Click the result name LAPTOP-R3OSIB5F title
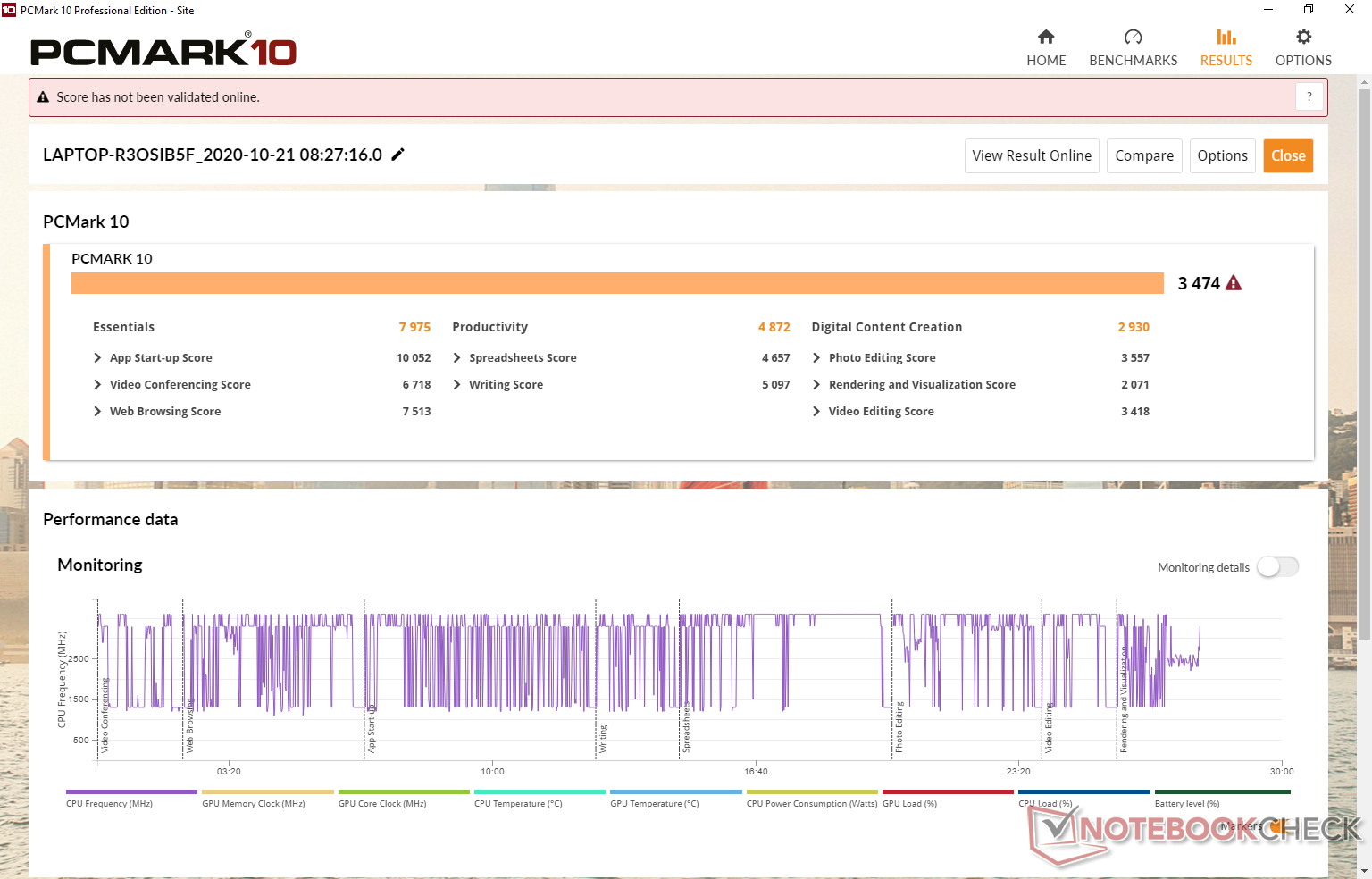1372x879 pixels. 213,155
